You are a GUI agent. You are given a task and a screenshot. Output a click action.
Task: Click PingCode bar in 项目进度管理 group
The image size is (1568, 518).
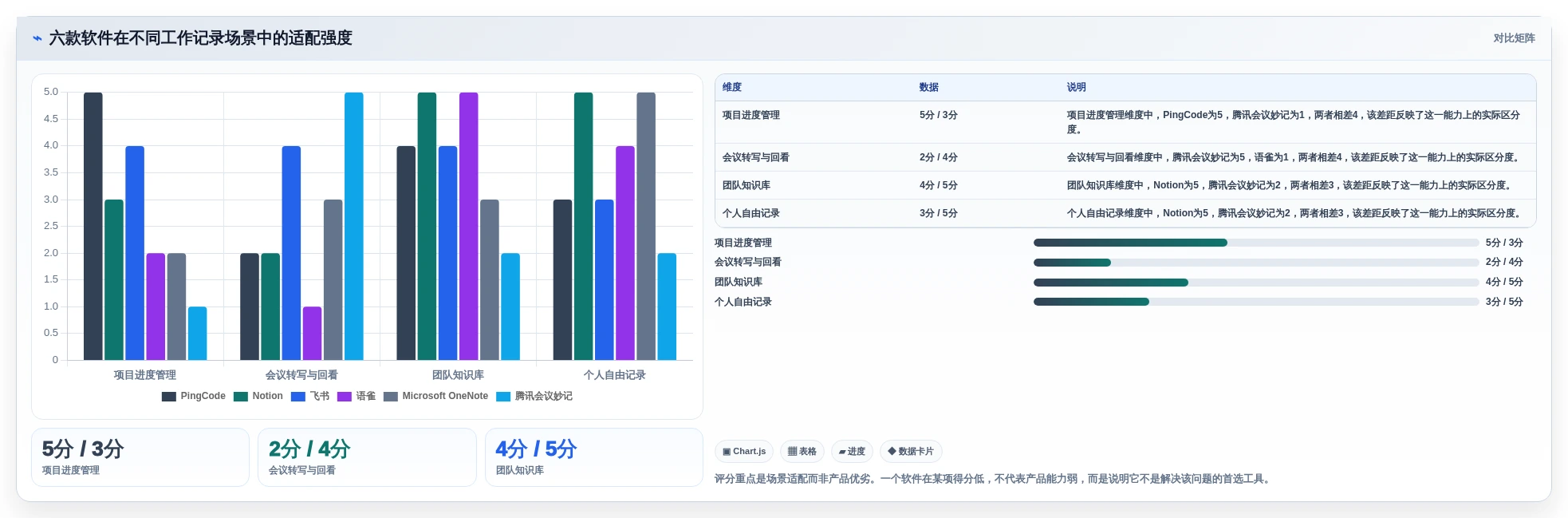click(93, 226)
